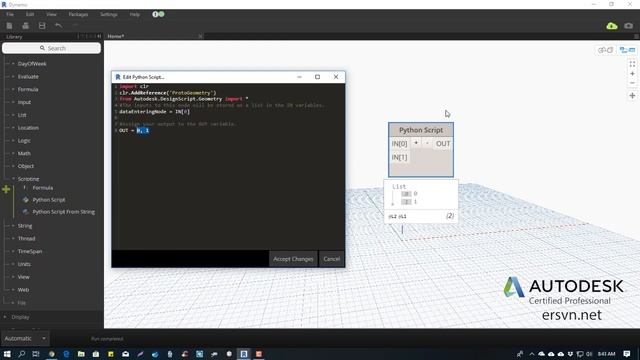This screenshot has height=360, width=640.
Task: Open the Packages menu
Action: click(x=78, y=14)
